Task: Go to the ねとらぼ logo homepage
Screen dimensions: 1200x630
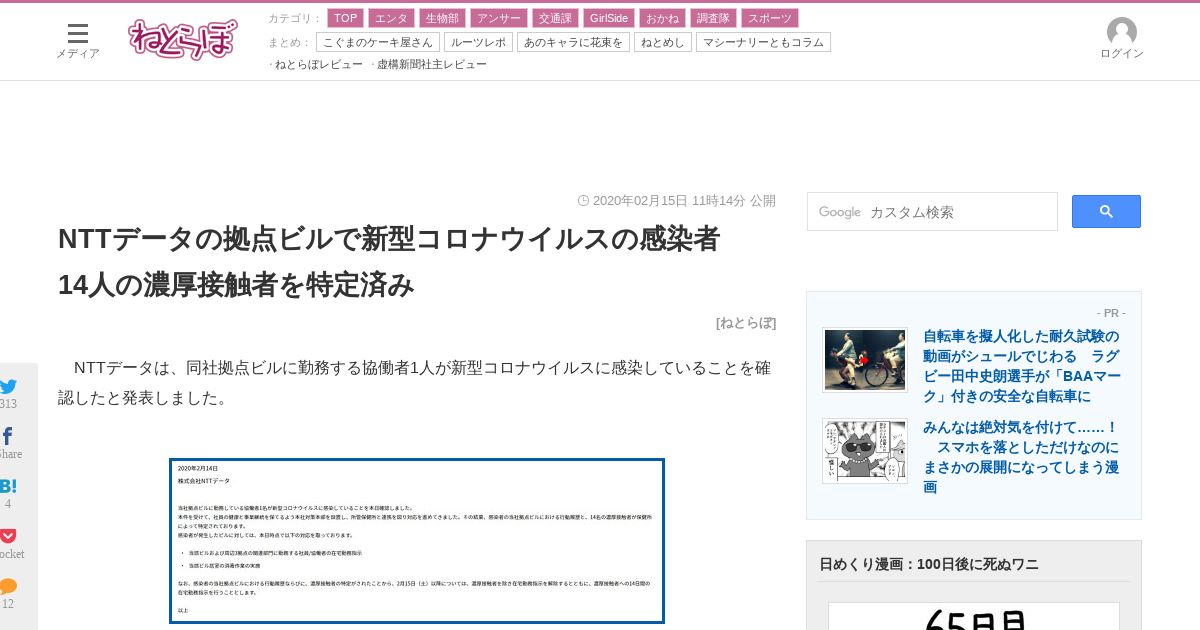Action: pyautogui.click(x=183, y=39)
